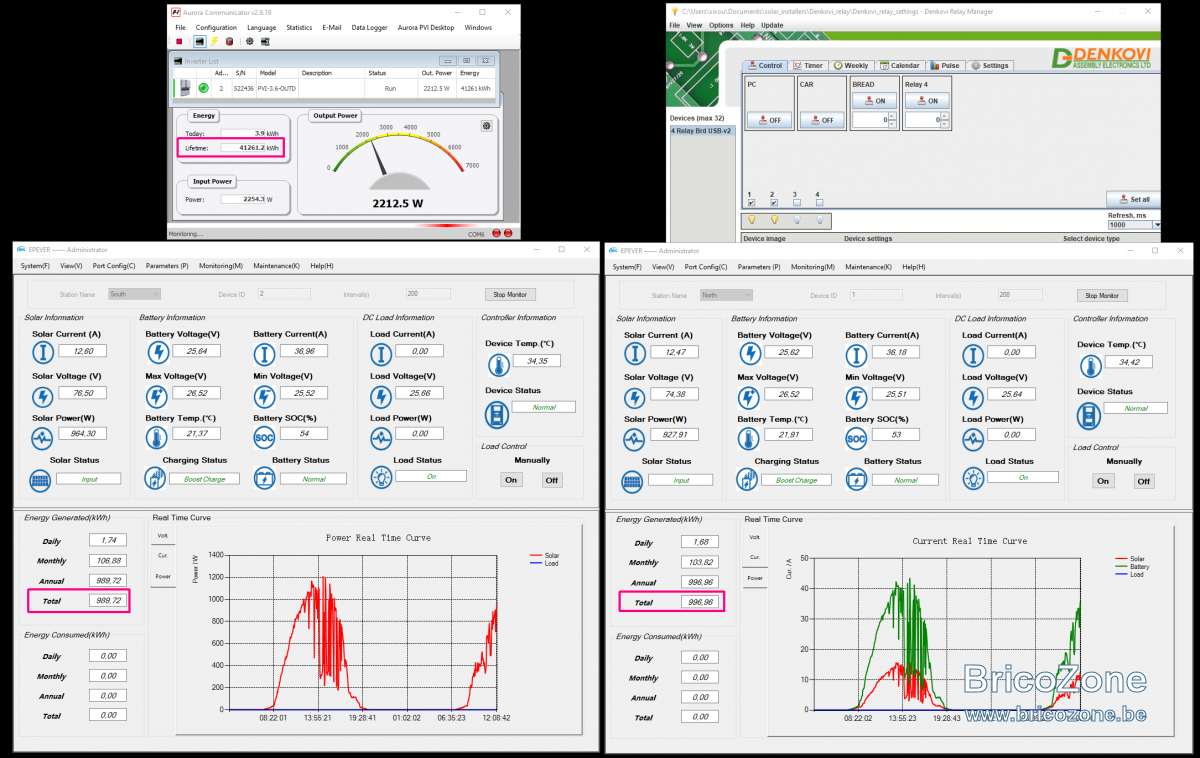Click Stop Monitor in North EPEVER window
This screenshot has width=1200, height=758.
[1102, 295]
